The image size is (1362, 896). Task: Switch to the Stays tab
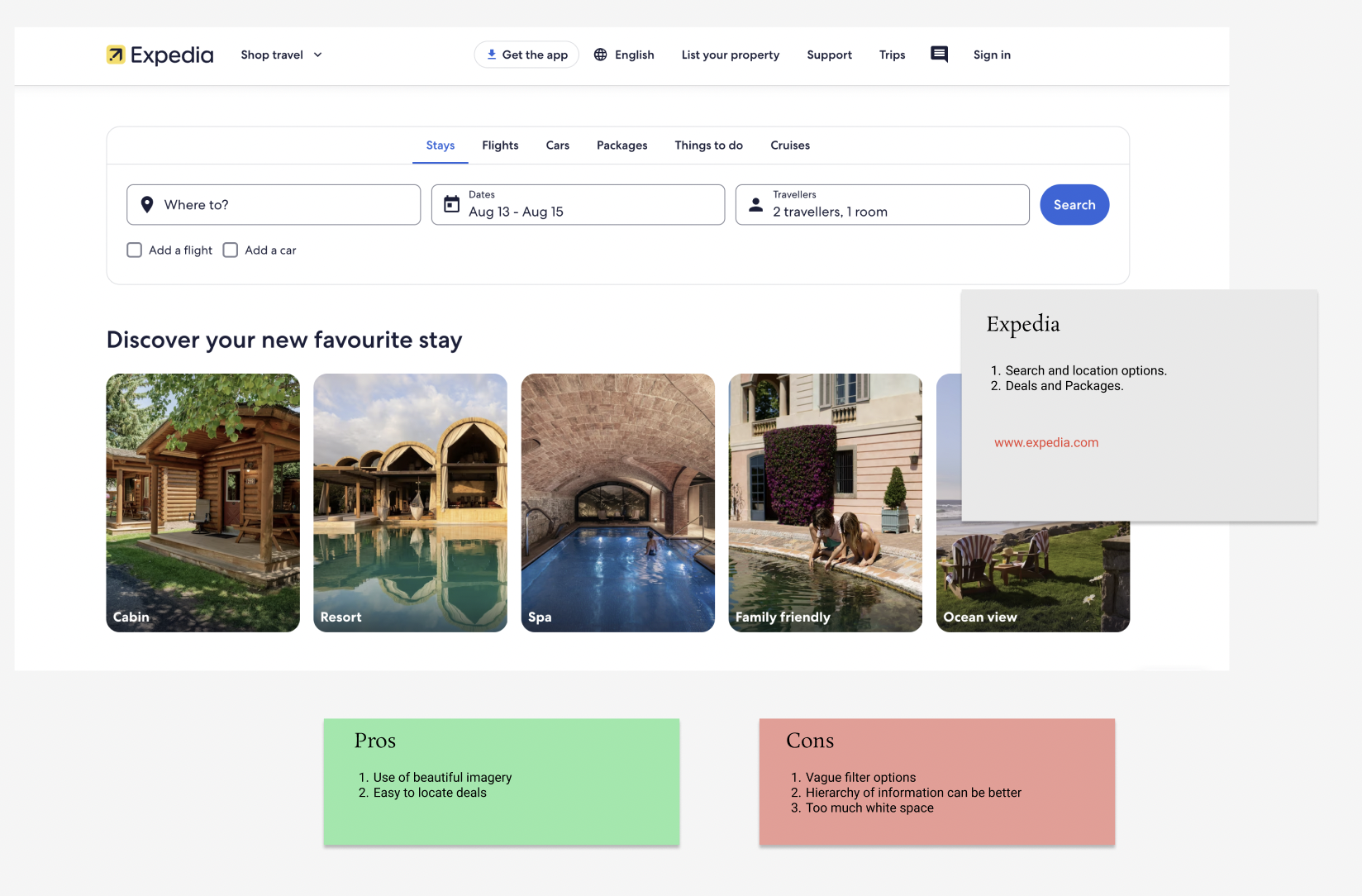pyautogui.click(x=441, y=145)
